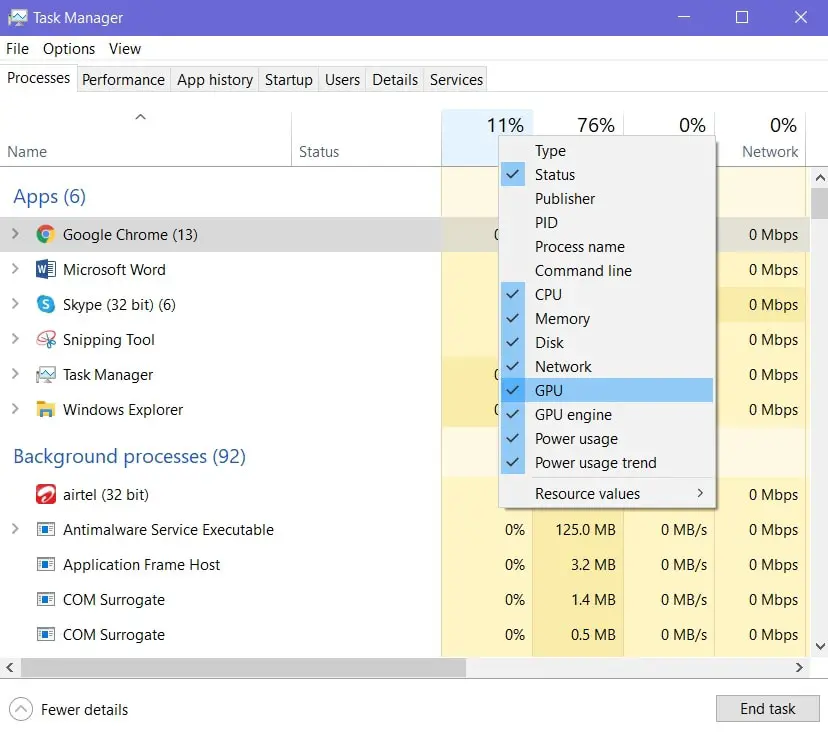
Task: Hide the Memory column
Action: coord(607,319)
